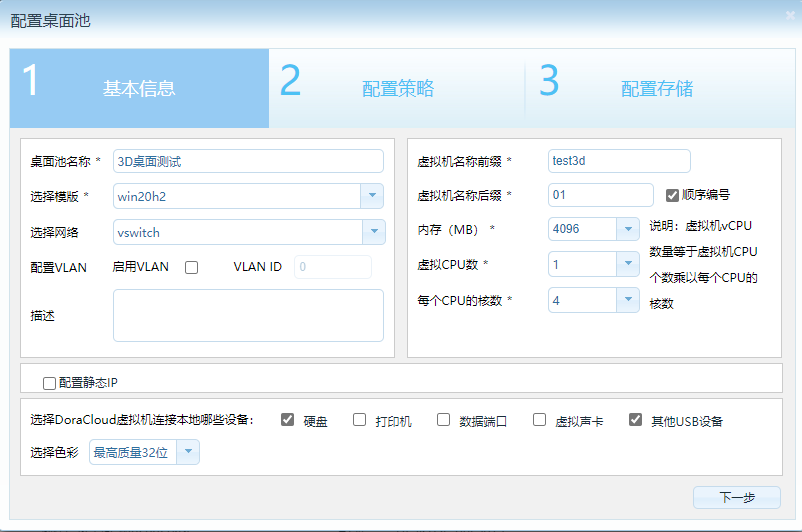Viewport: 802px width, 532px height.
Task: Click the 描述 text area
Action: pyautogui.click(x=248, y=315)
